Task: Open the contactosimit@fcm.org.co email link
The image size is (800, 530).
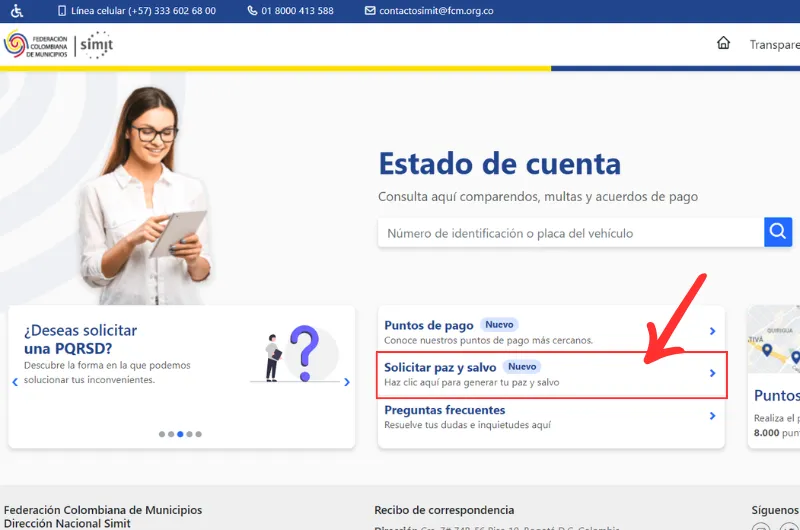Action: (436, 11)
